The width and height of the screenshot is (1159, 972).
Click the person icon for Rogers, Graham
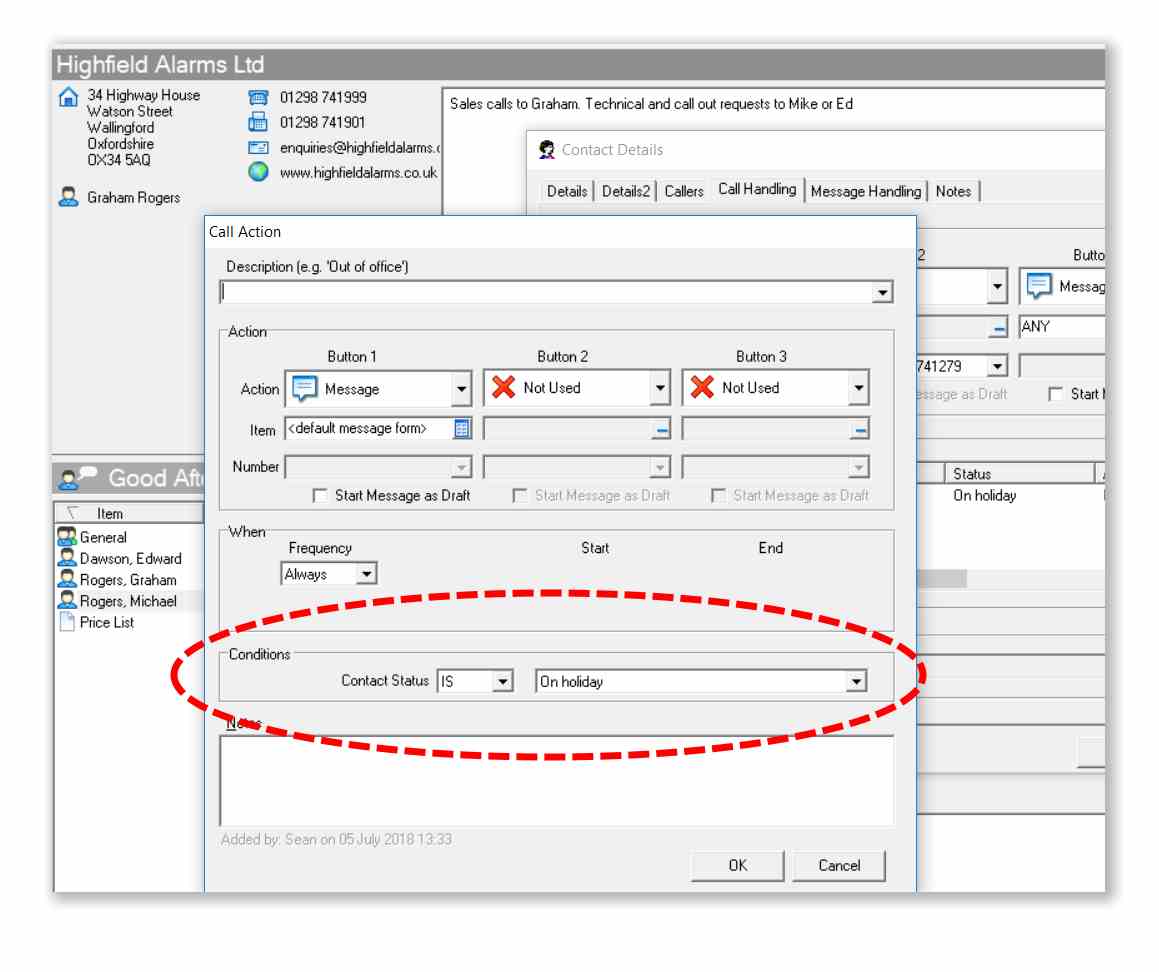67,580
